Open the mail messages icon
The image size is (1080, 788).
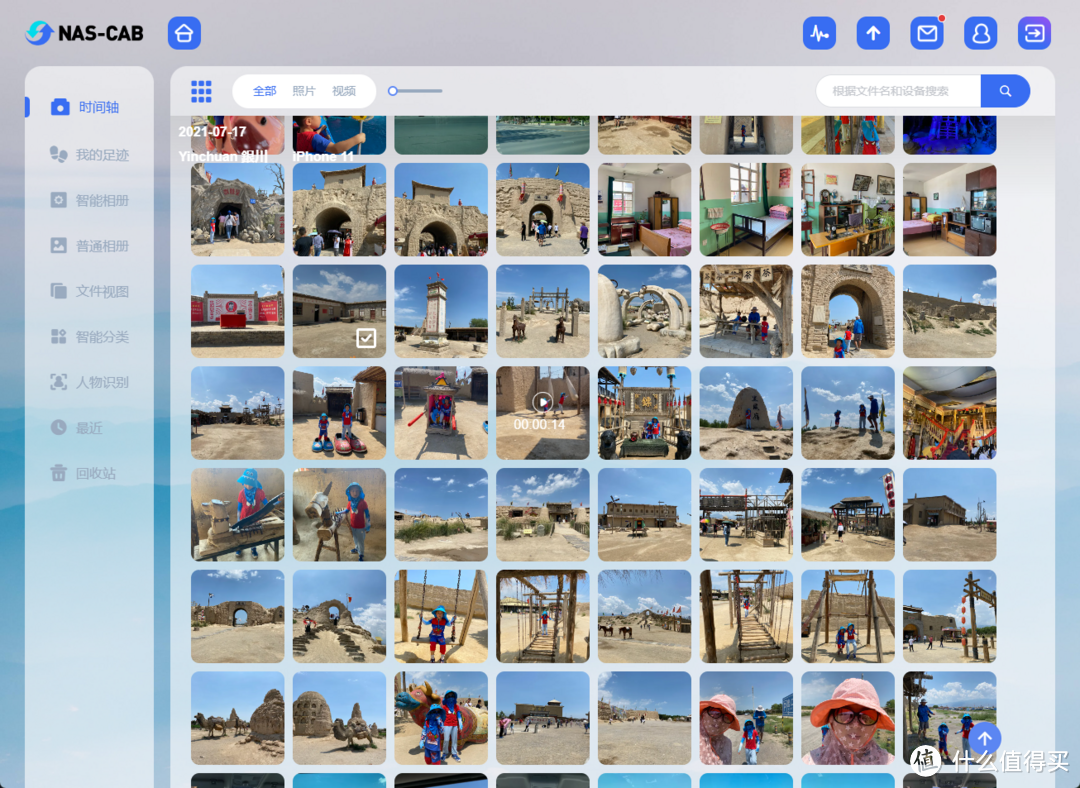[926, 33]
